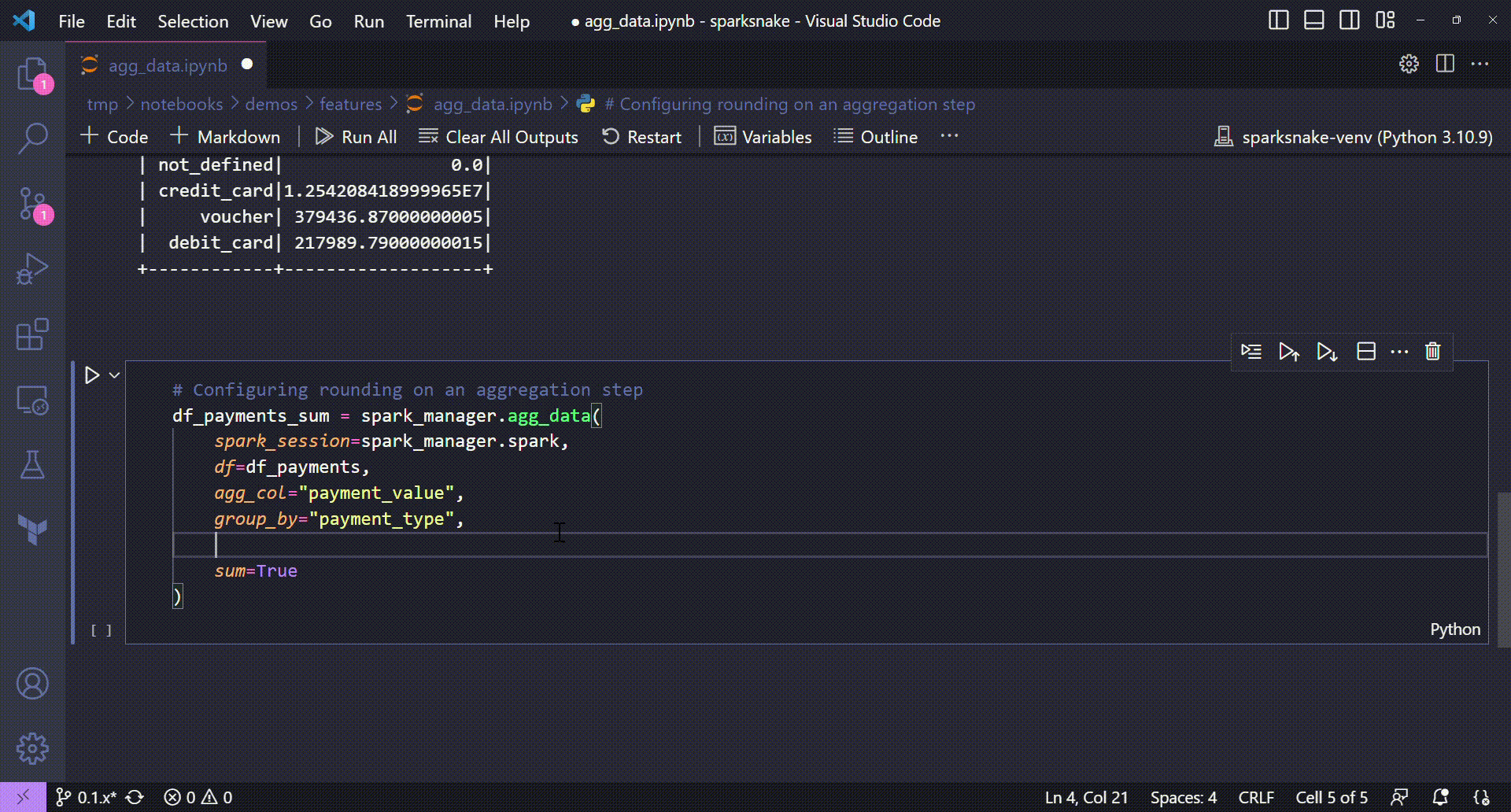Open the Selection menu
1511x812 pixels.
[x=193, y=21]
